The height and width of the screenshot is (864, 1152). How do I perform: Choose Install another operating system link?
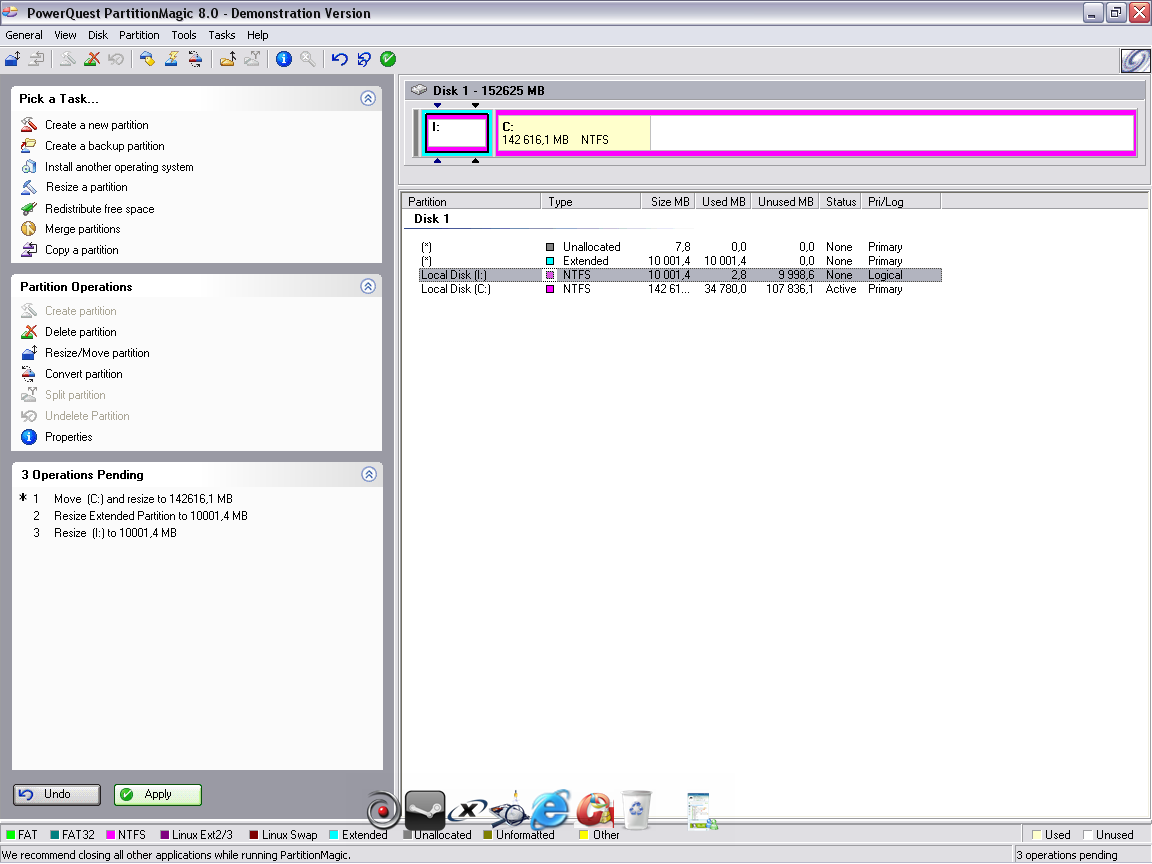(x=119, y=167)
